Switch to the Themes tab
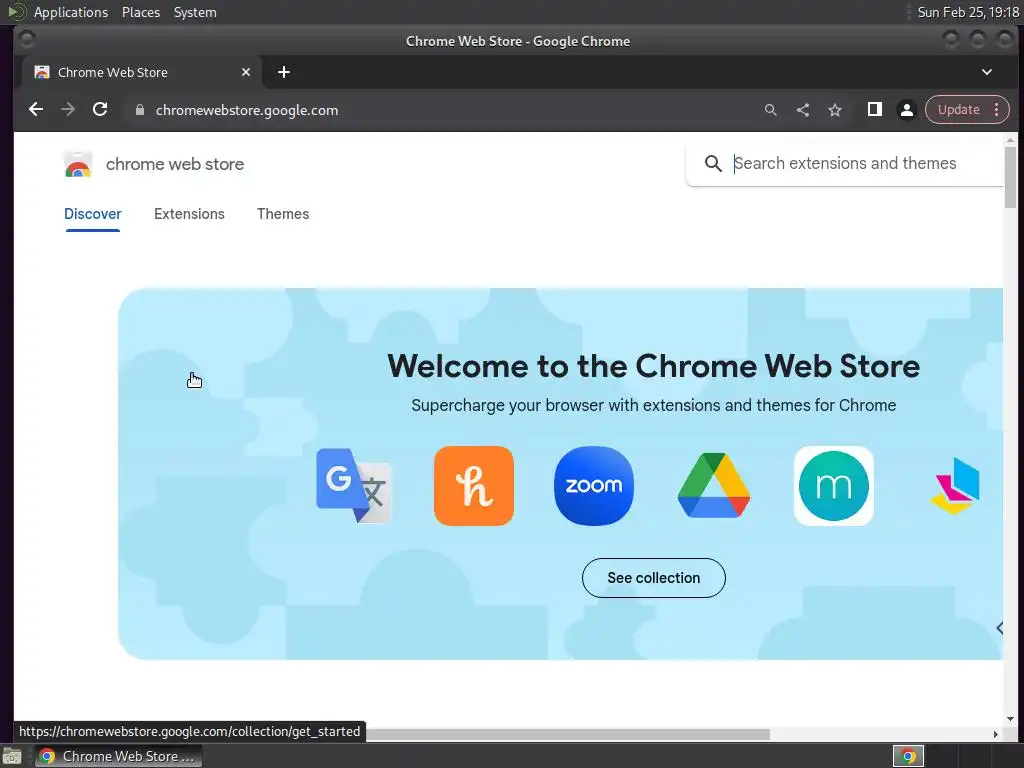Screen dimensions: 1024x768 [283, 214]
